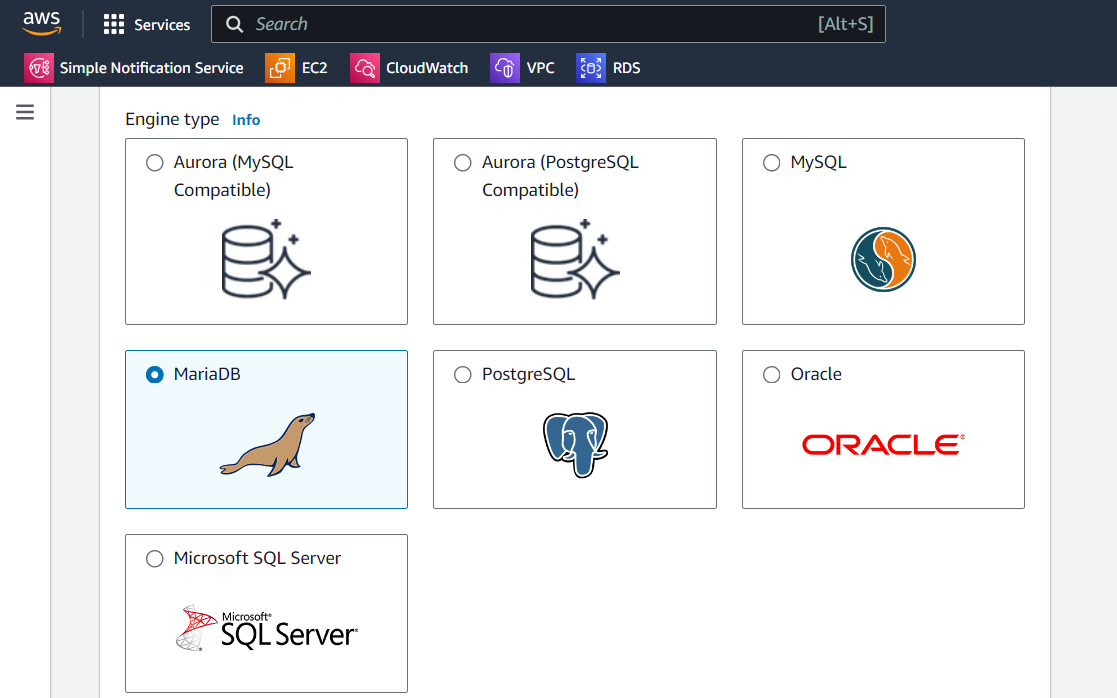Image resolution: width=1117 pixels, height=698 pixels.
Task: Click the MySQL dolphin logo
Action: 883,259
